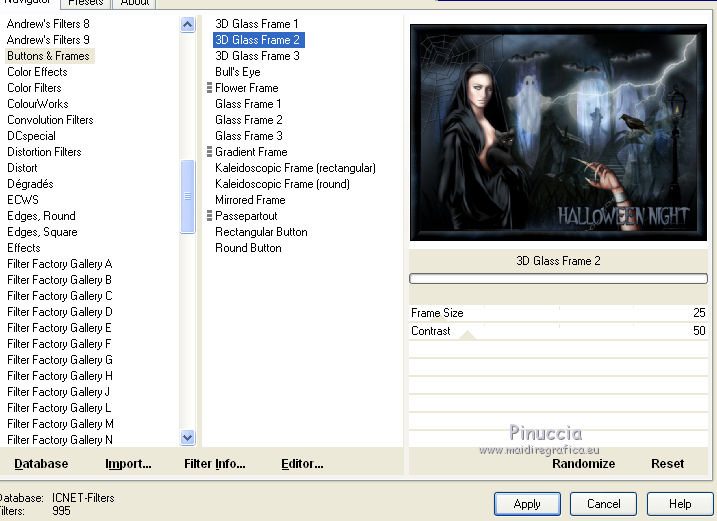717x521 pixels.
Task: Click the grip icon beside Passepartout
Action: pos(209,215)
